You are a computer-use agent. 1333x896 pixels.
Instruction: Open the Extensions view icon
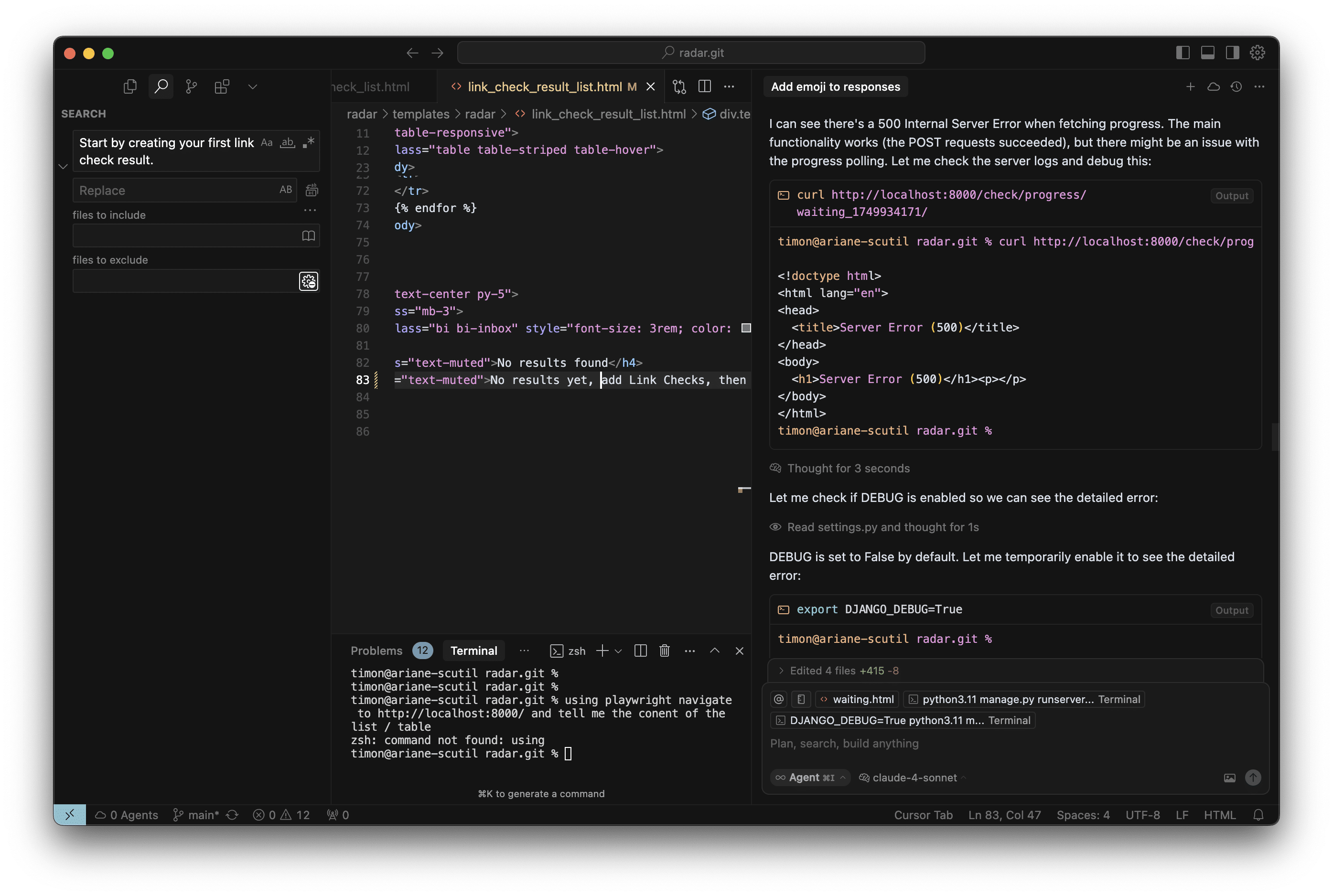(x=222, y=86)
